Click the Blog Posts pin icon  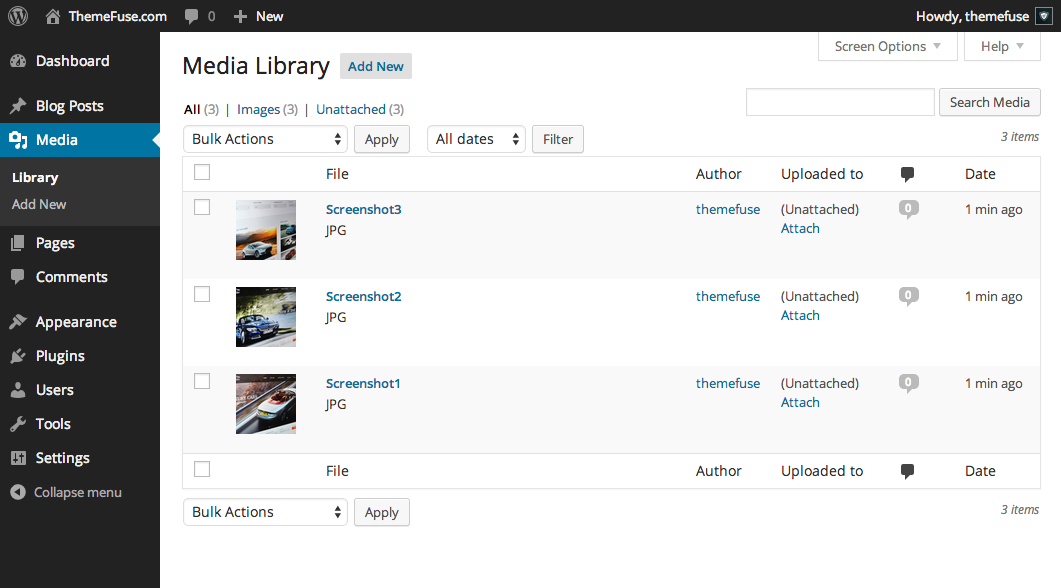18,106
